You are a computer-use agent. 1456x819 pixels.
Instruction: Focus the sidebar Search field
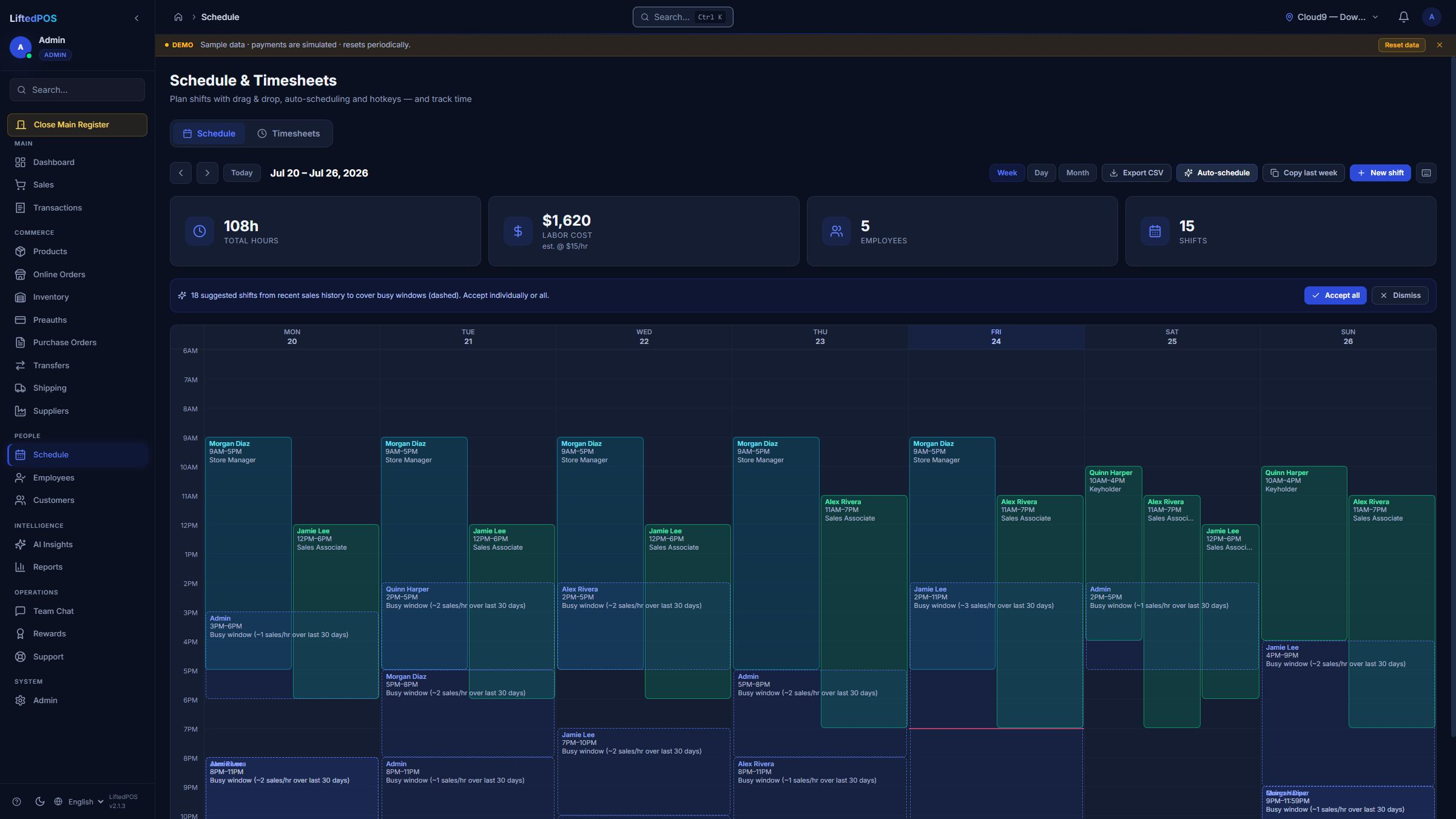pyautogui.click(x=77, y=90)
